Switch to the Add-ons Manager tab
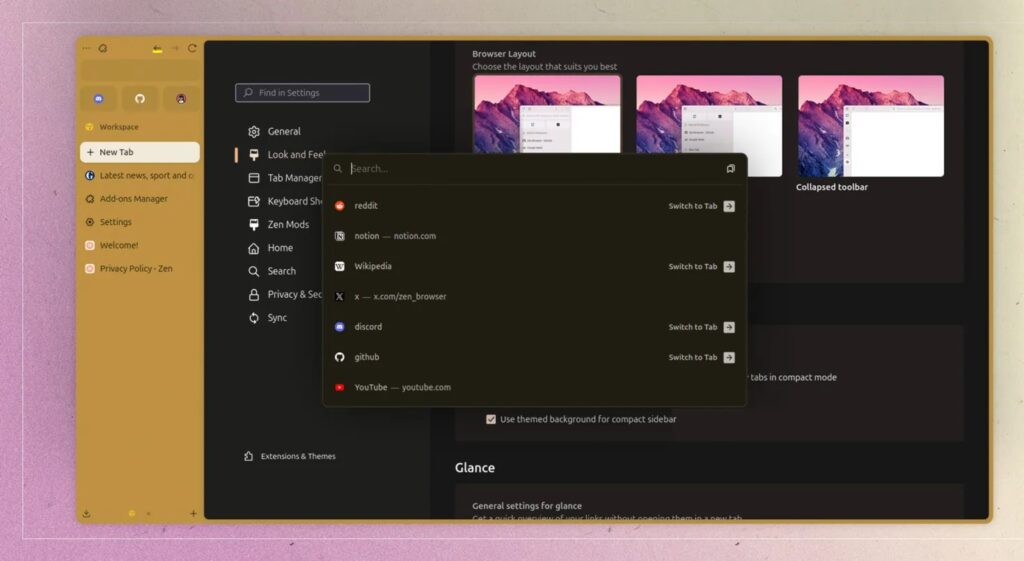The width and height of the screenshot is (1024, 561). (133, 199)
